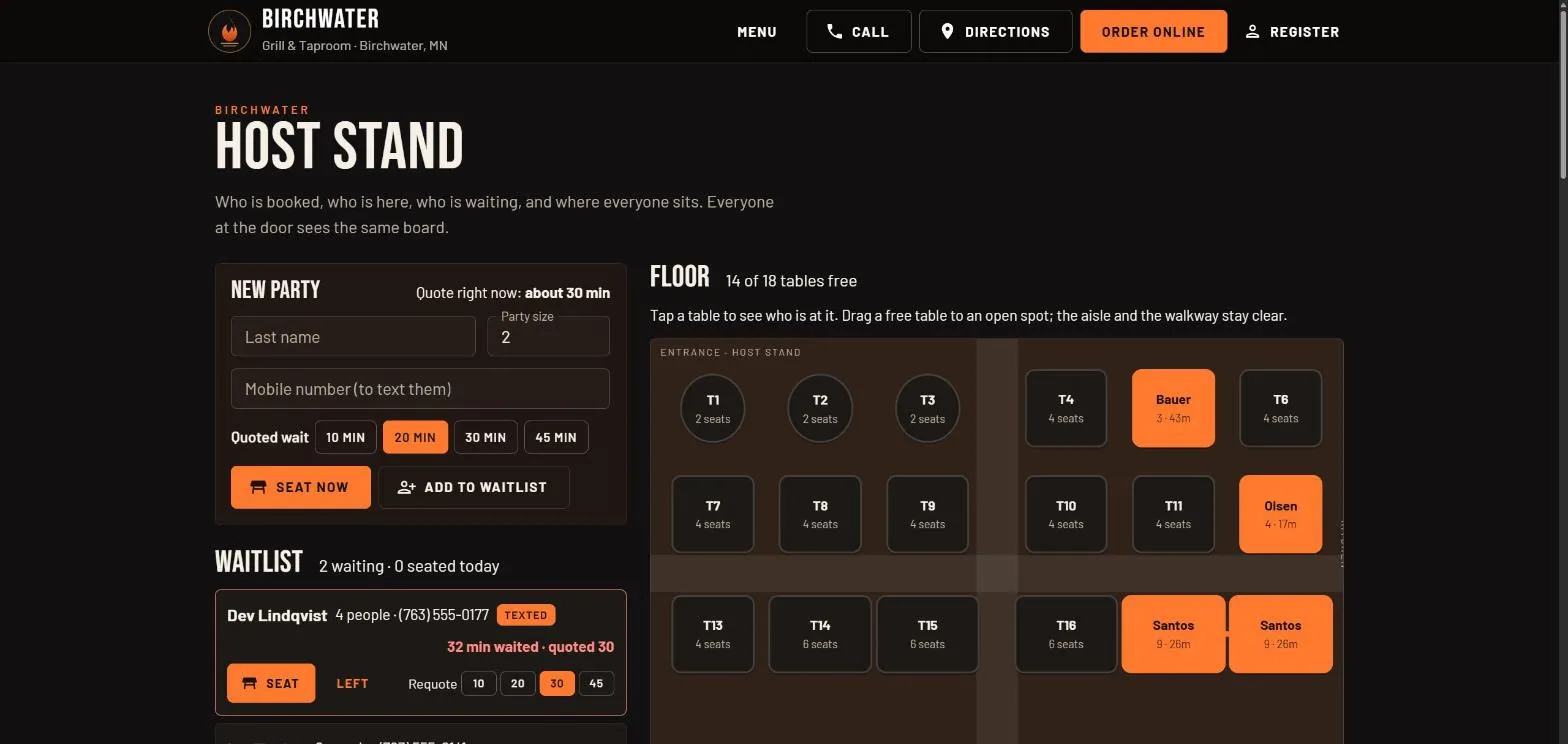Viewport: 1568px width, 744px height.
Task: Seat the new party now
Action: coord(301,487)
